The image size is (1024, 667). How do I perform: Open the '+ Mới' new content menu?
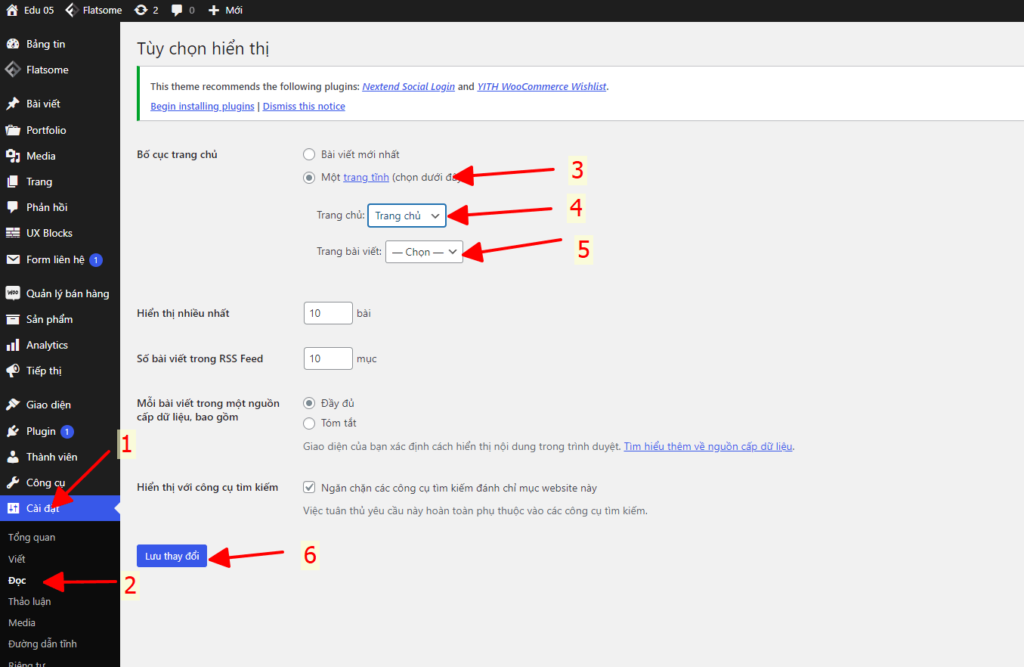[225, 10]
